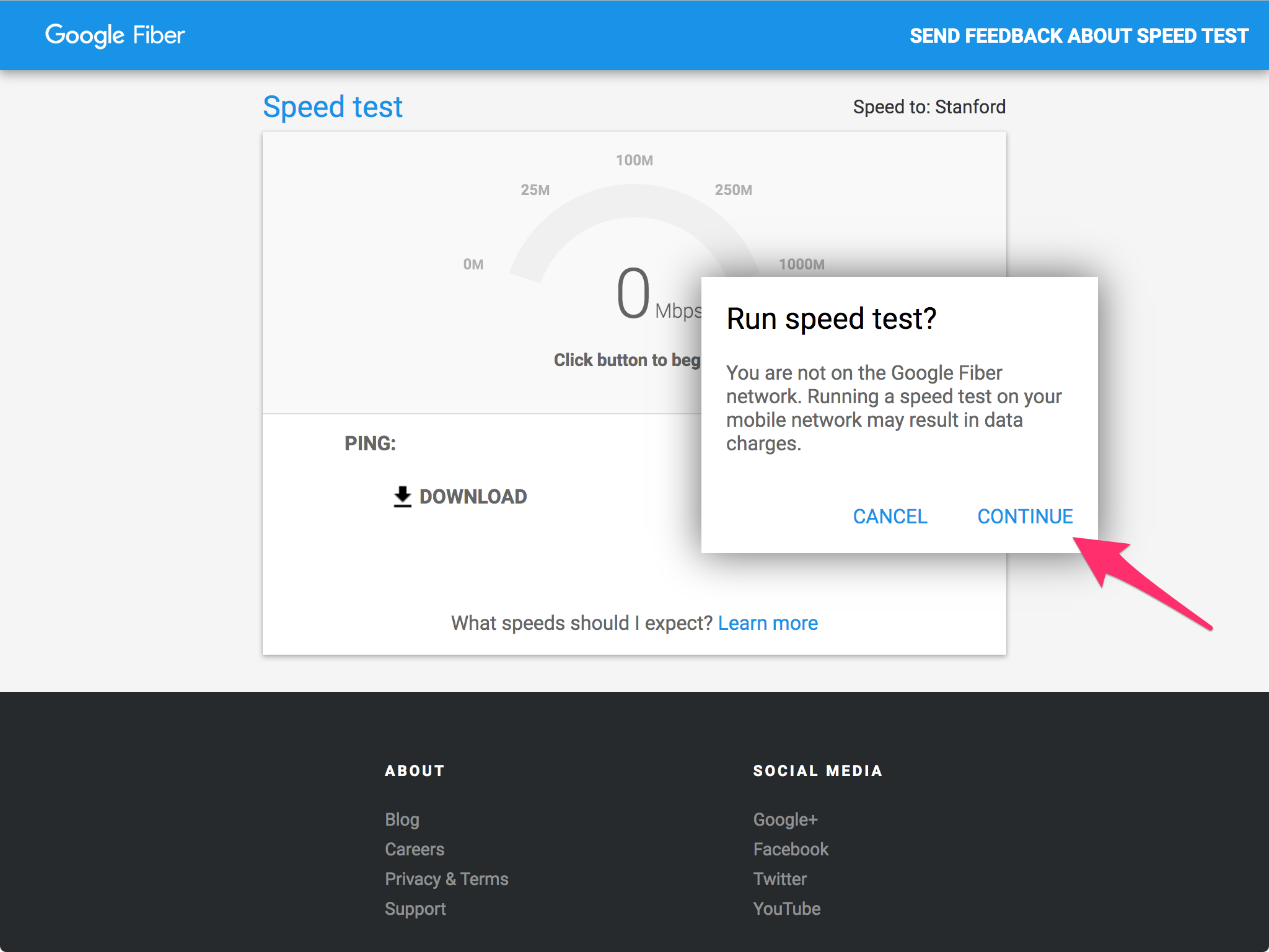This screenshot has height=952, width=1269.
Task: Open the Careers footer link
Action: pyautogui.click(x=415, y=849)
